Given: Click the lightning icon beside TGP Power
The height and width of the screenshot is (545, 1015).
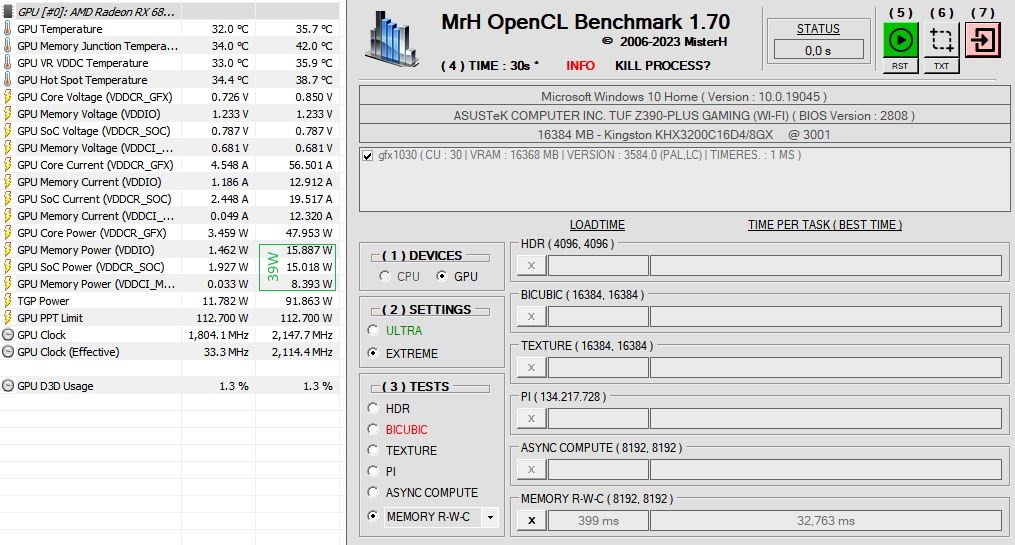Looking at the screenshot, I should coord(8,301).
